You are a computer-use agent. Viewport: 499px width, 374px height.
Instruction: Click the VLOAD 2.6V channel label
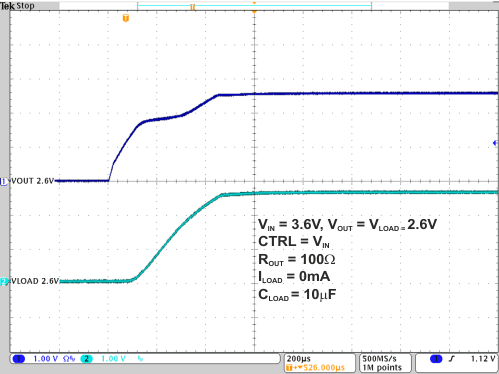(35, 281)
